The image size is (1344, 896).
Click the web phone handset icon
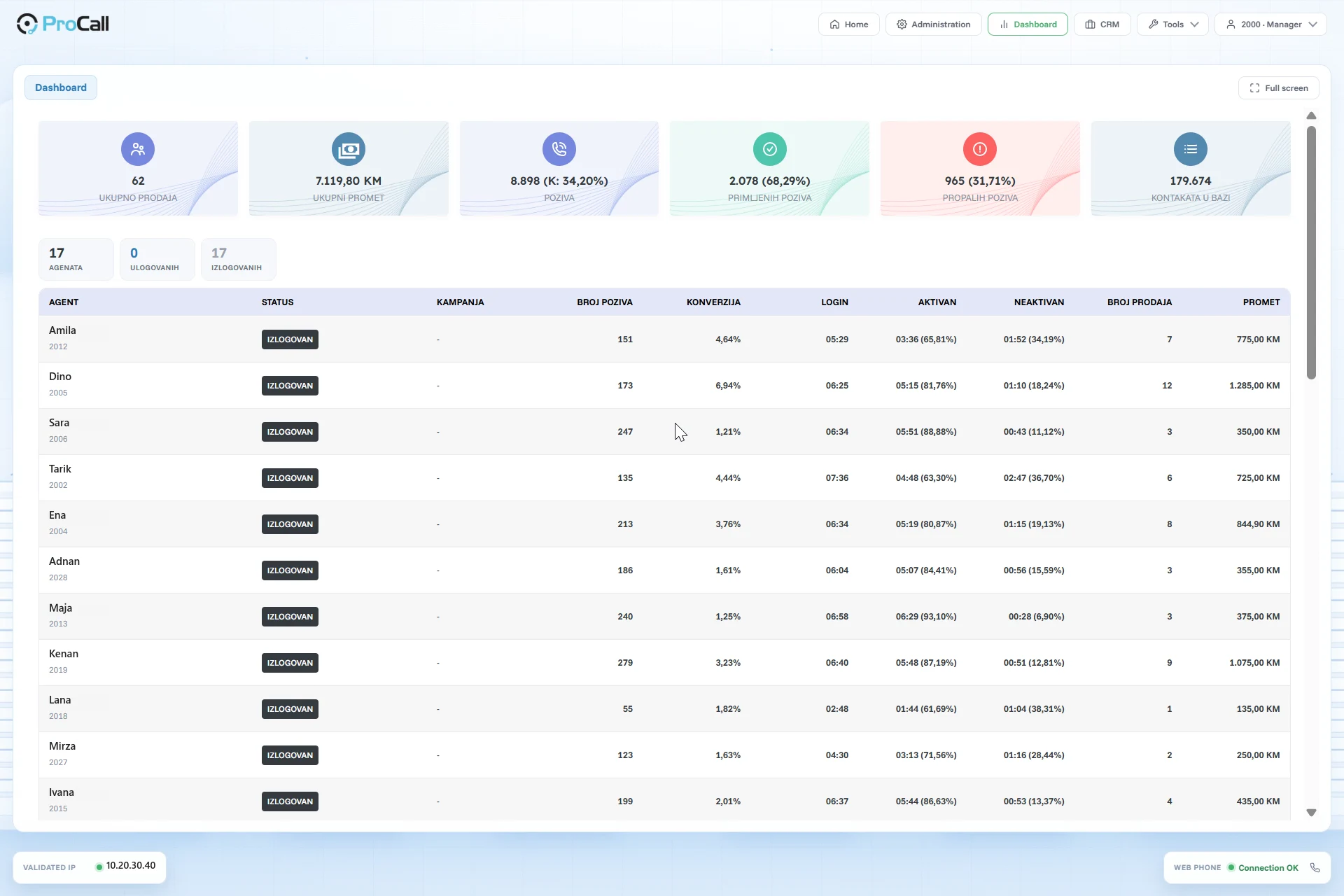point(1315,868)
